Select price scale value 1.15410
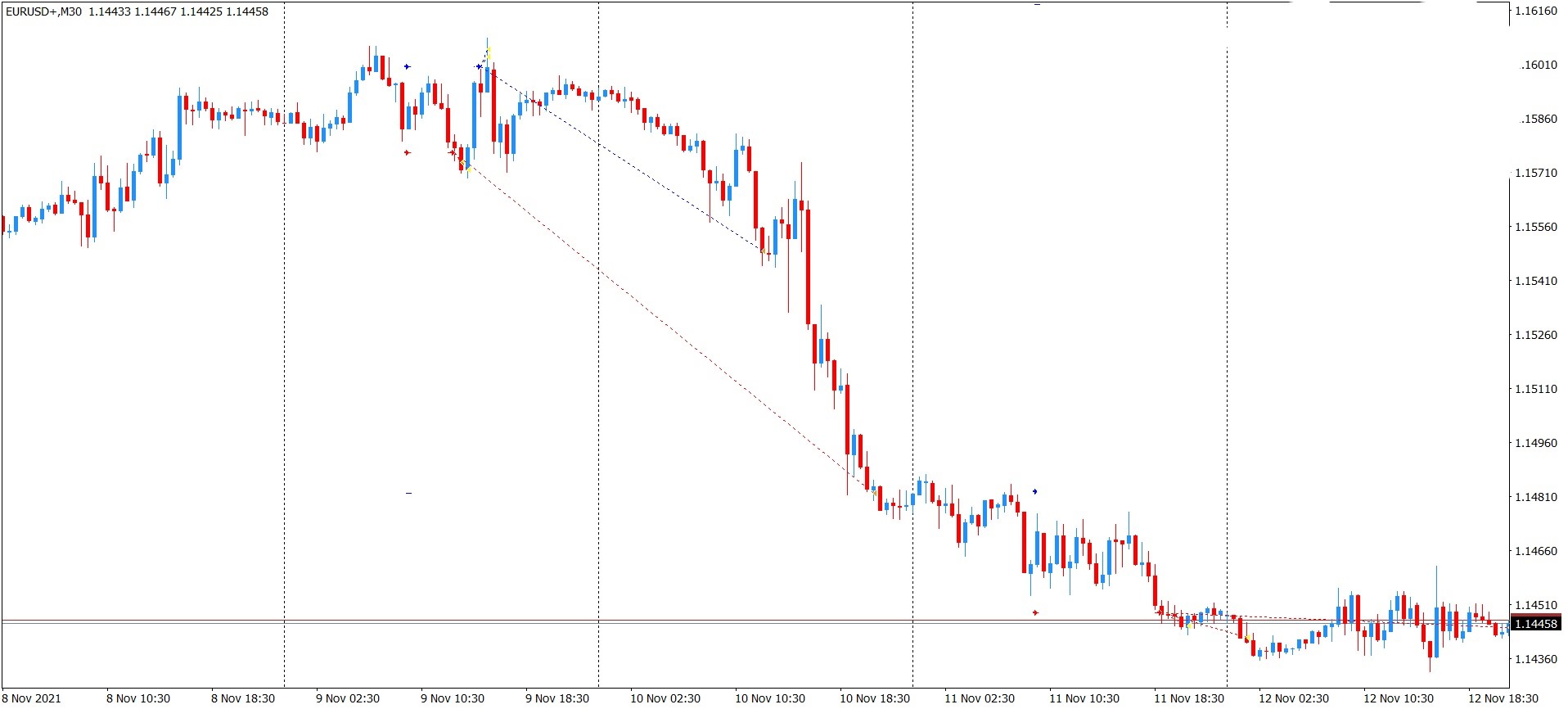Viewport: 1568px width, 709px height. coord(1536,281)
